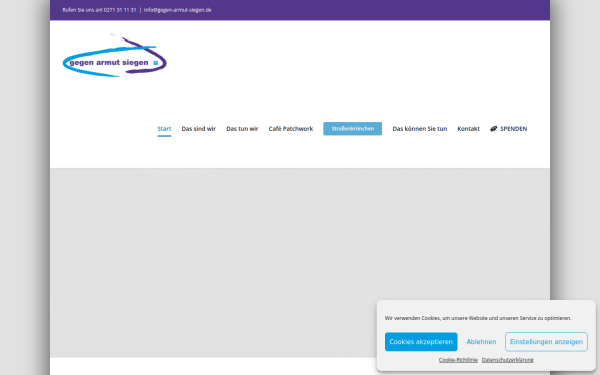Click the SPENDEN menu text

pos(514,129)
